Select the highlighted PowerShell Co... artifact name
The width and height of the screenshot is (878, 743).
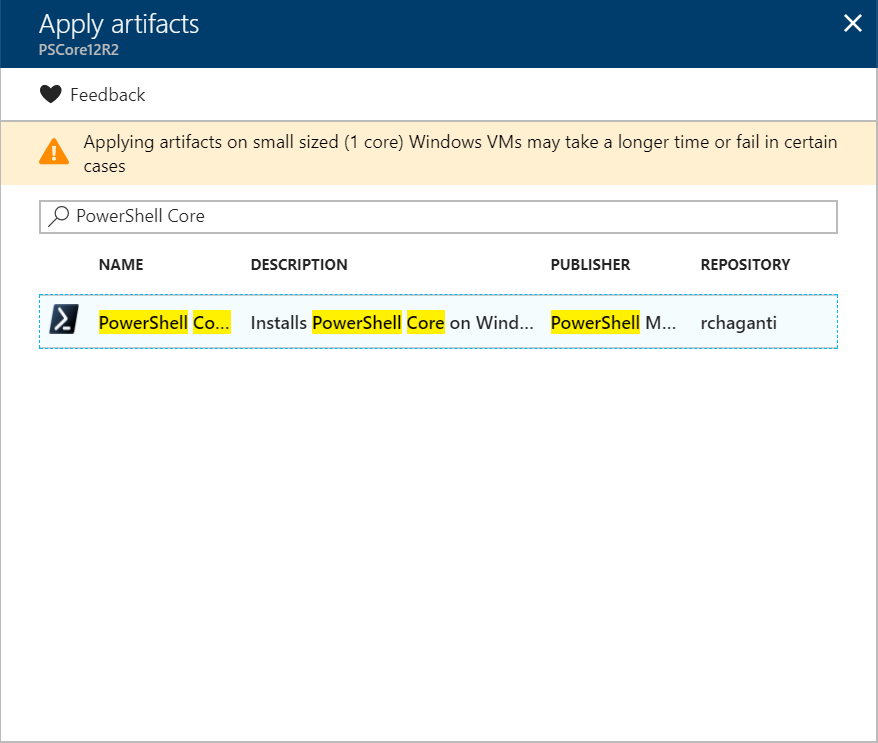(164, 323)
